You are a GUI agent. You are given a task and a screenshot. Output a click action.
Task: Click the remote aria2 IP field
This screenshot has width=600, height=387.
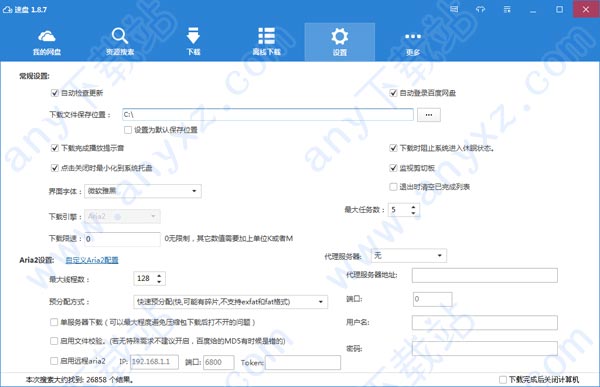pos(154,362)
